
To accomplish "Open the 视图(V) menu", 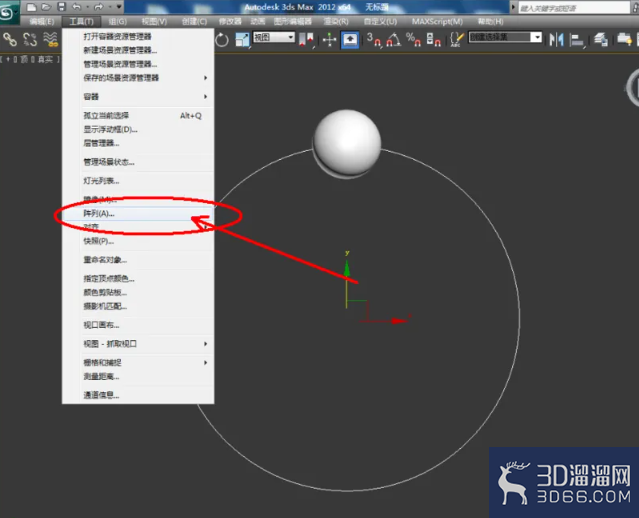I will click(154, 22).
